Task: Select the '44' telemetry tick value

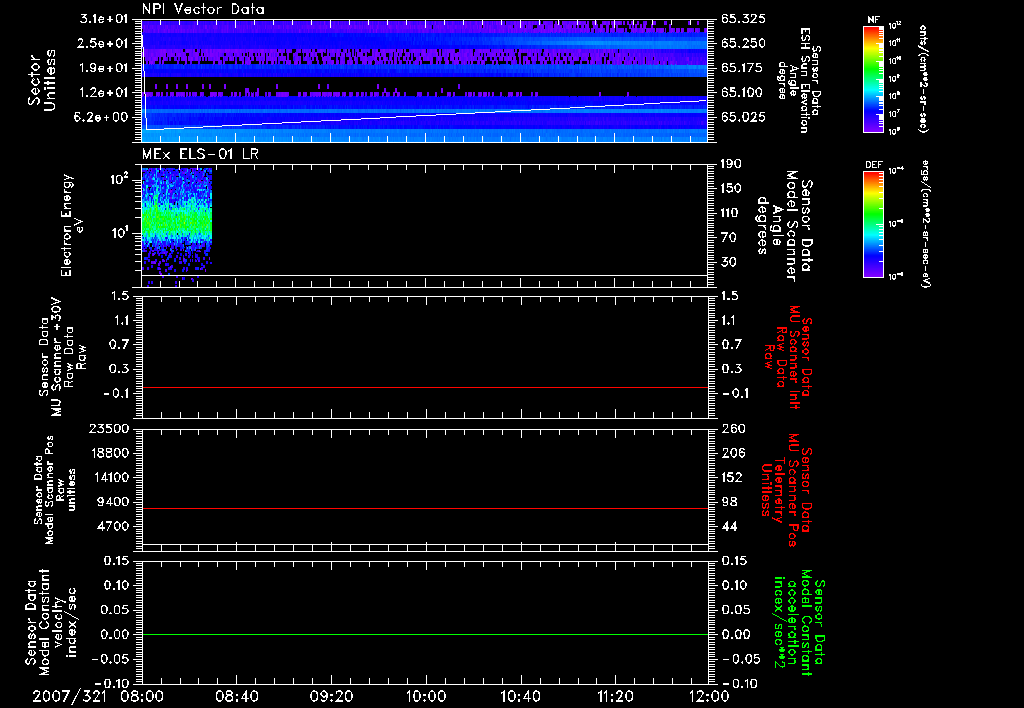Action: (x=729, y=526)
